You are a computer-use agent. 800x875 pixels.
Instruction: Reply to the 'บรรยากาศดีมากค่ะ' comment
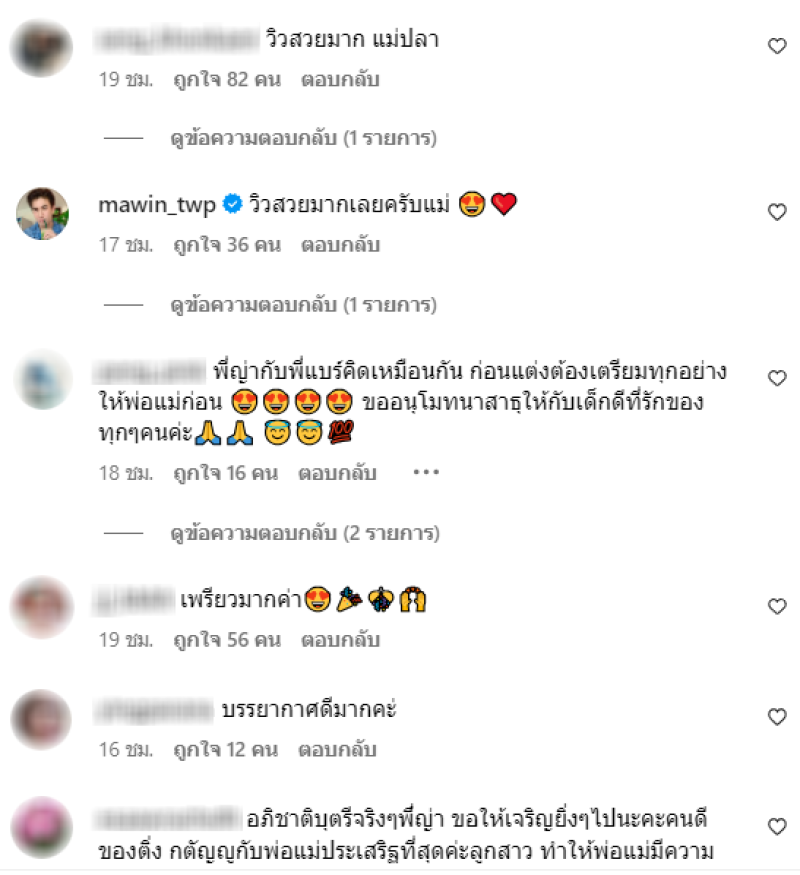click(x=338, y=749)
